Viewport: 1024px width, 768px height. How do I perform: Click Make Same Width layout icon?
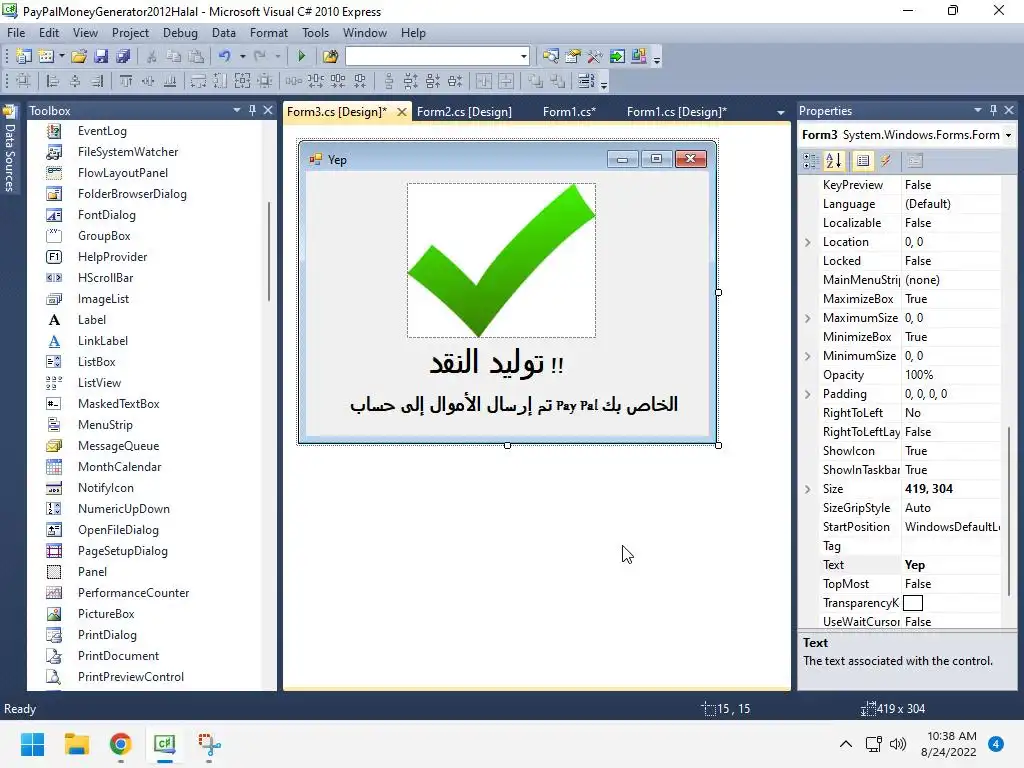coord(199,81)
